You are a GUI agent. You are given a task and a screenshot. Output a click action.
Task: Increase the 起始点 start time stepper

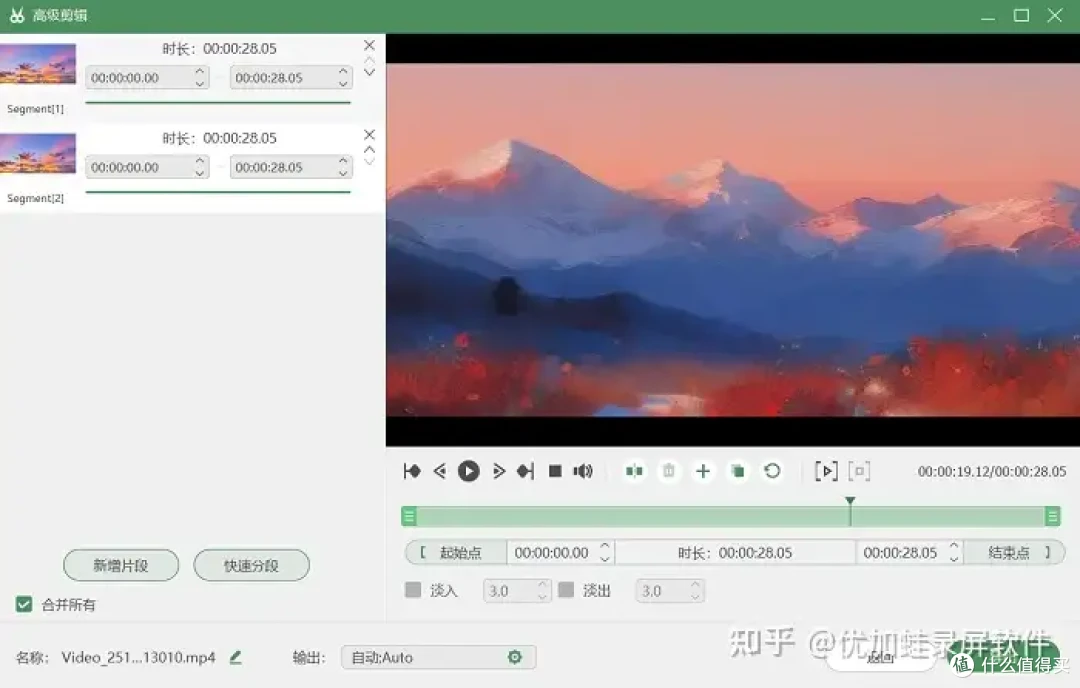pos(605,545)
